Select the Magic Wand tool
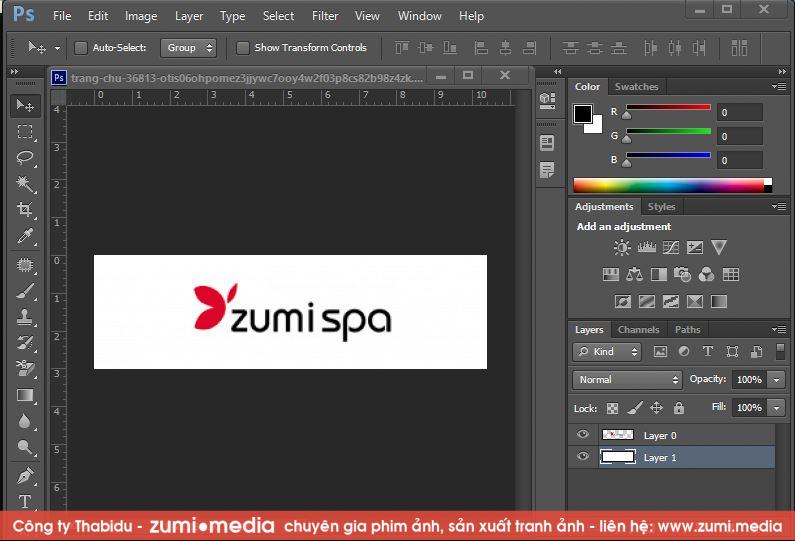 [x=25, y=184]
